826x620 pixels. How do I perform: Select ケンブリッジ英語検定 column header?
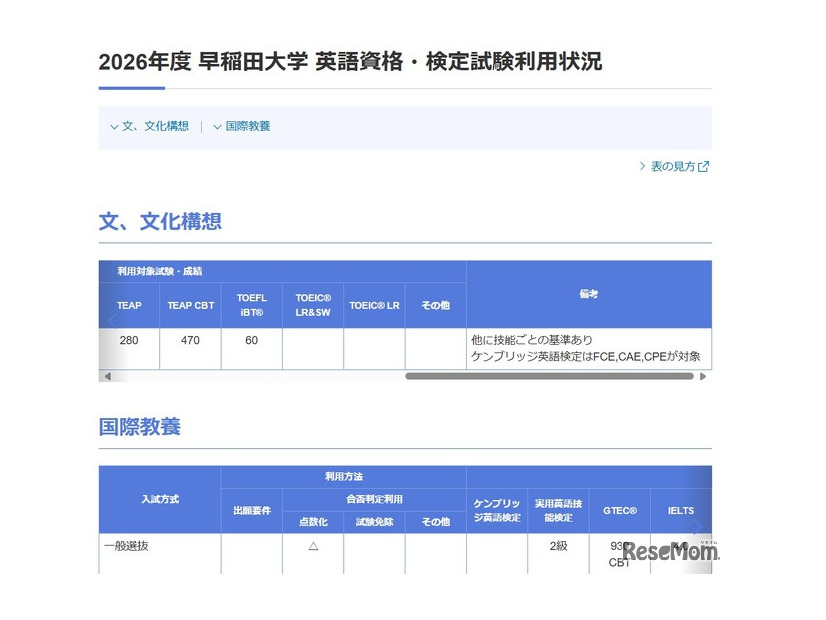coord(497,511)
